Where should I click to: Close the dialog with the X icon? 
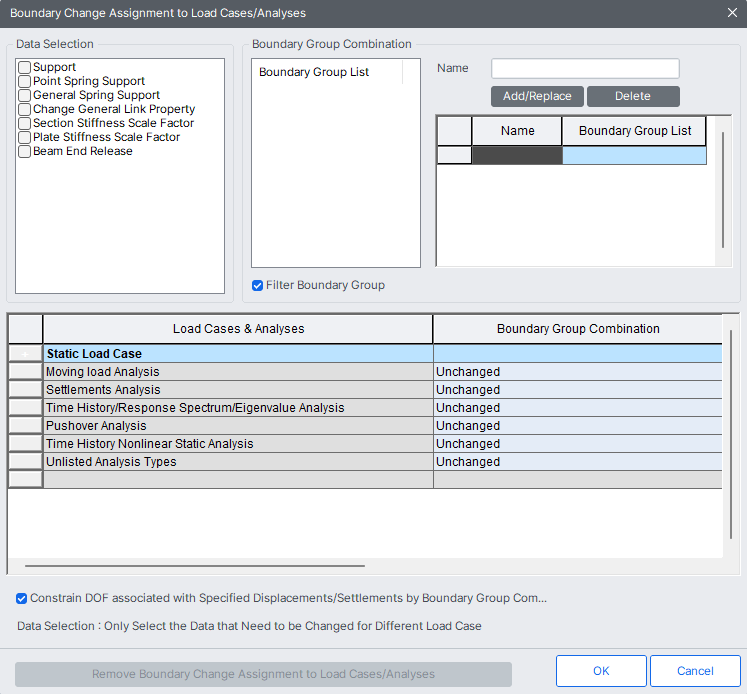pos(732,13)
